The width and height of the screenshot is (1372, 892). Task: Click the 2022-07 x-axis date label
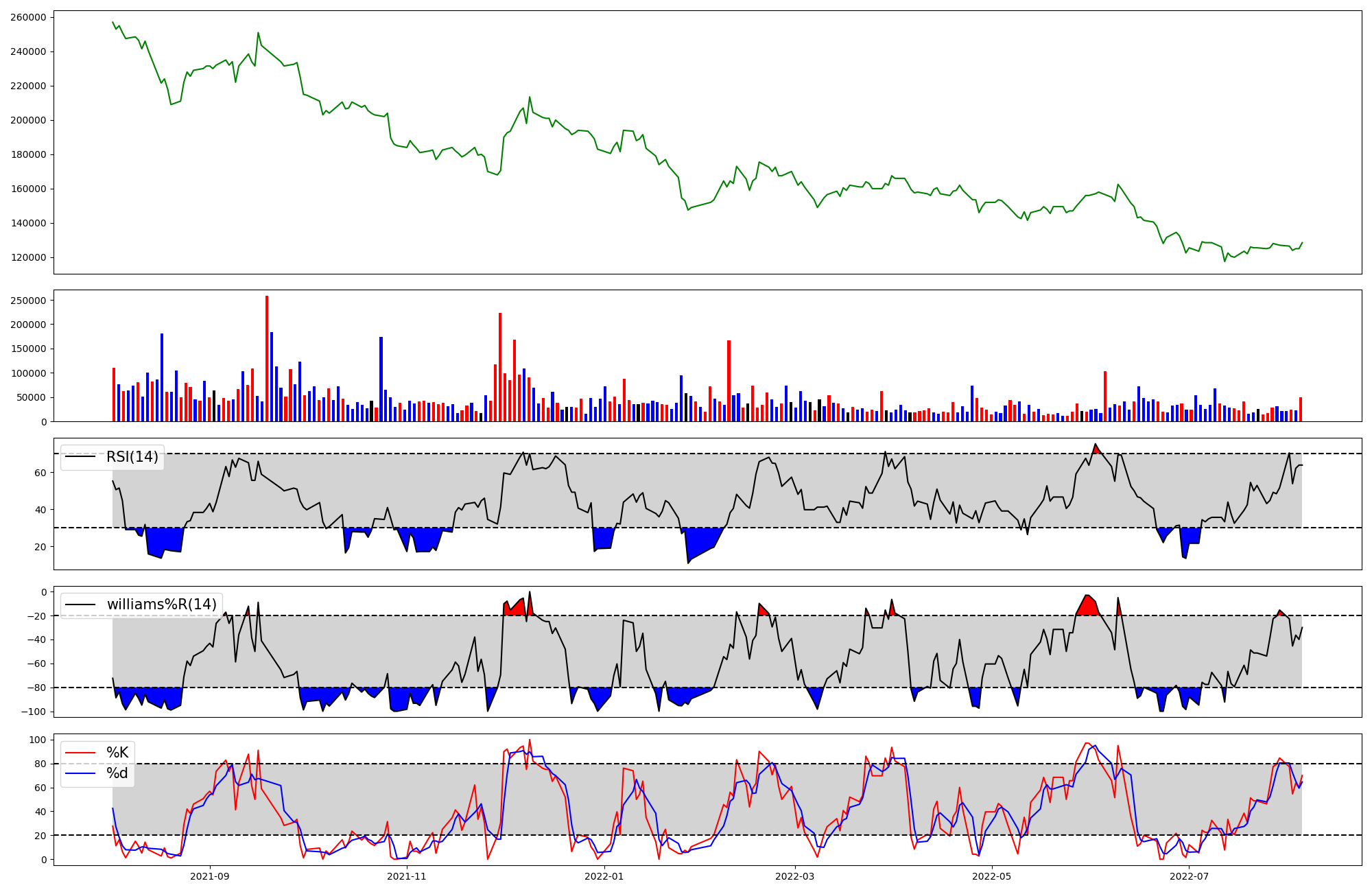pos(1189,876)
